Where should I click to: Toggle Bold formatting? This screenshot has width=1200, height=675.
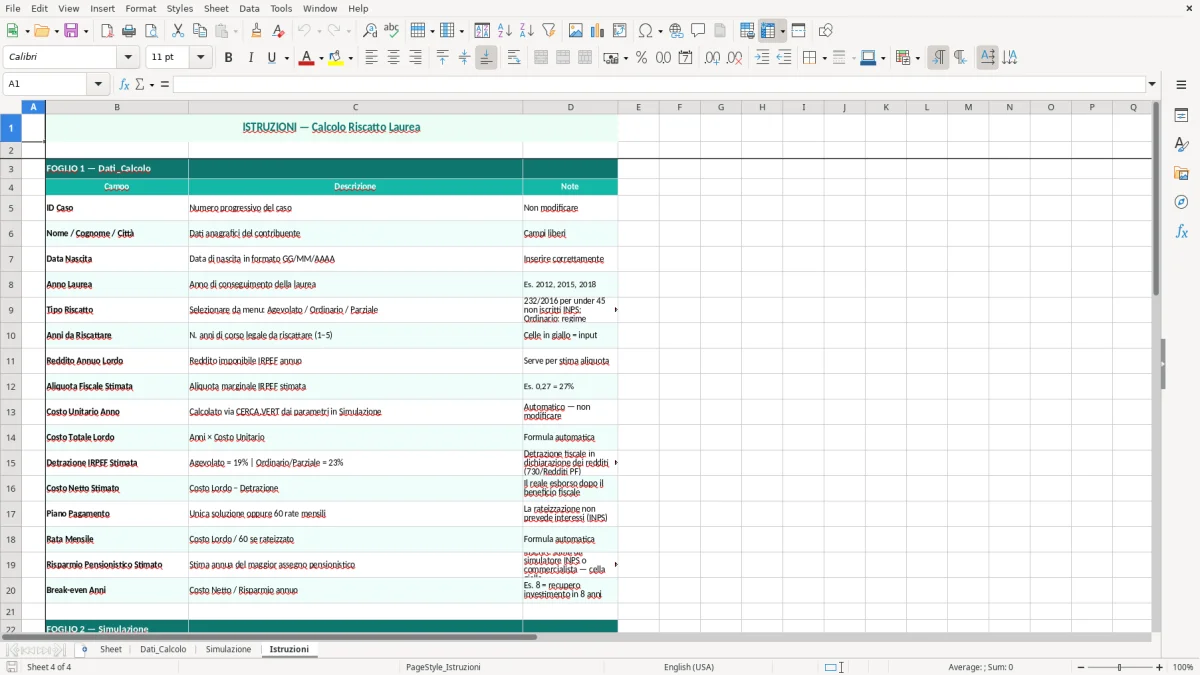(x=229, y=58)
